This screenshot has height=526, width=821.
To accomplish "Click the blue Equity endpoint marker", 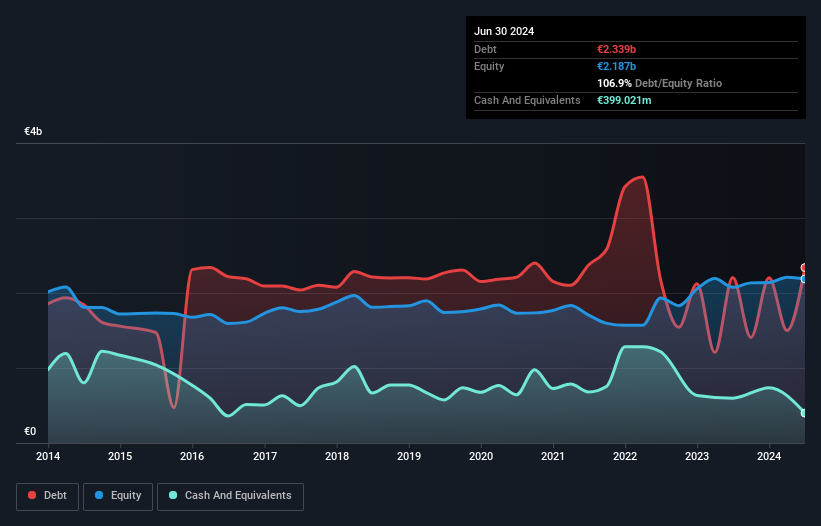I will coord(804,279).
